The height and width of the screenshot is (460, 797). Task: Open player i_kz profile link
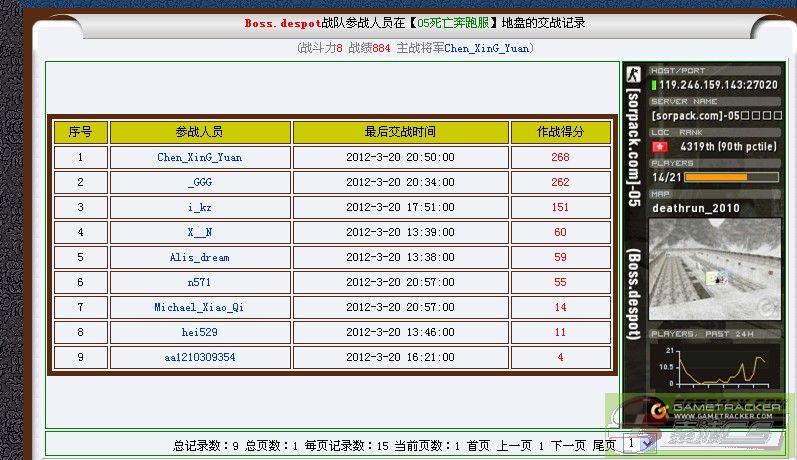click(x=199, y=207)
